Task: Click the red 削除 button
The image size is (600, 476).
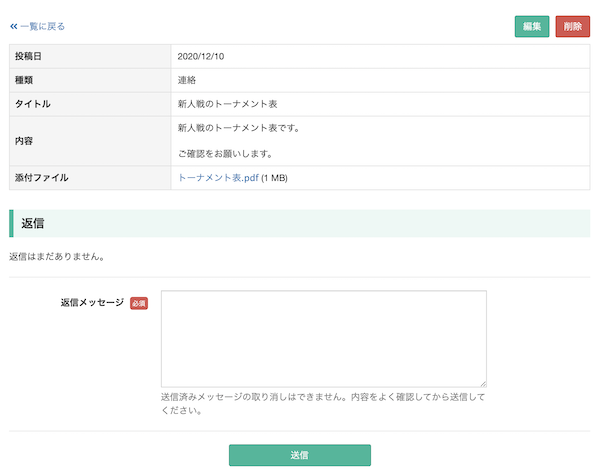Action: point(572,26)
